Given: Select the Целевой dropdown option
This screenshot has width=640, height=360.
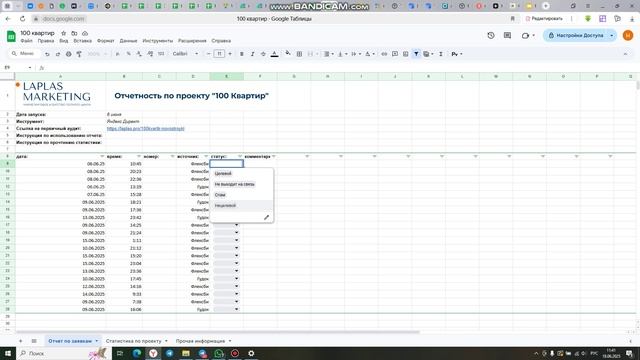Looking at the screenshot, I should (223, 173).
